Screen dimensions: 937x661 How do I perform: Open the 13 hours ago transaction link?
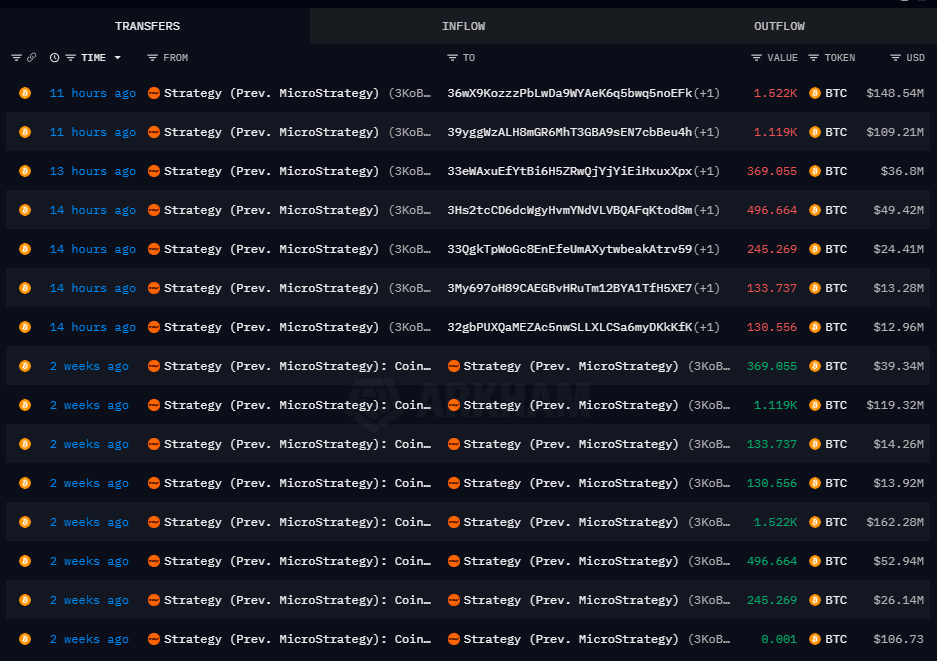(x=93, y=171)
